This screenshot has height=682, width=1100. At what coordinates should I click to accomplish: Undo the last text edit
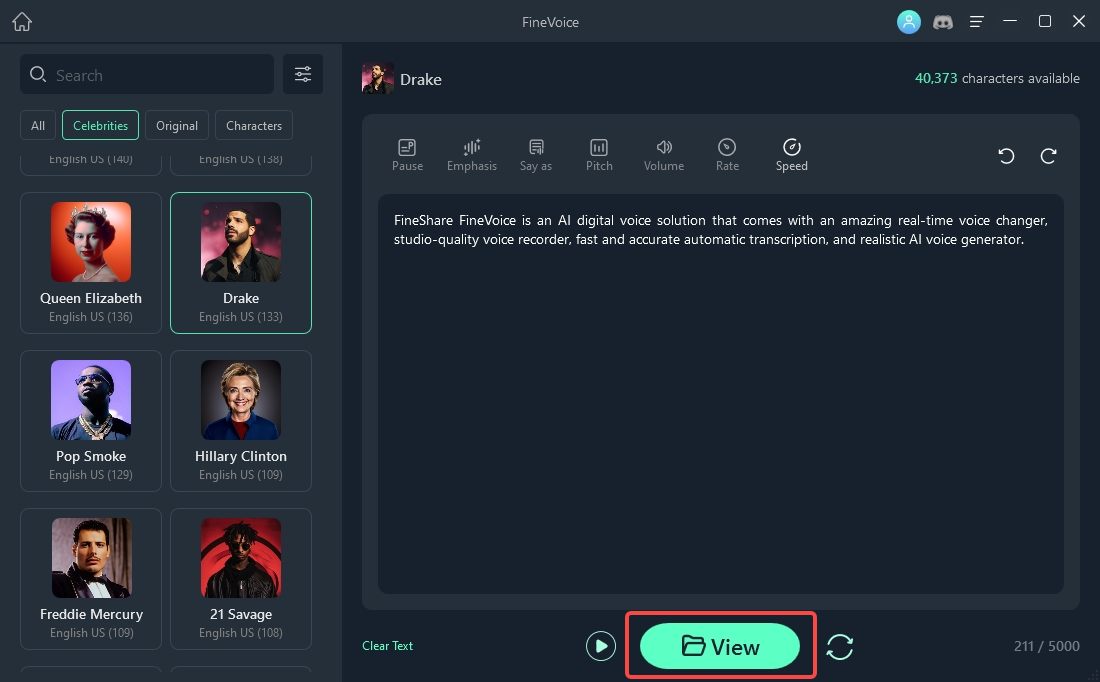coord(1006,156)
